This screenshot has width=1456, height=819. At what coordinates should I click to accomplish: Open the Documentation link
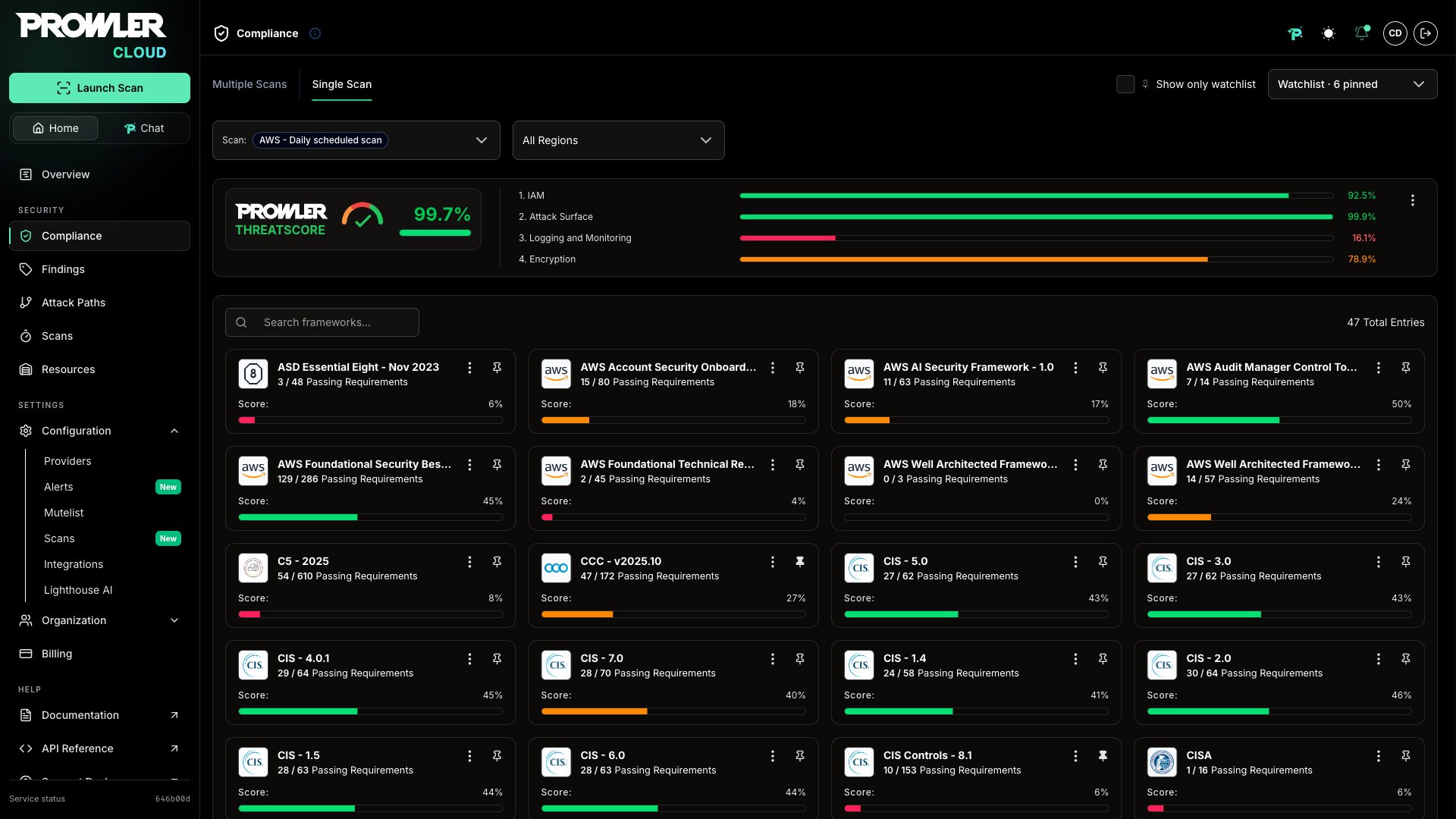(x=99, y=715)
